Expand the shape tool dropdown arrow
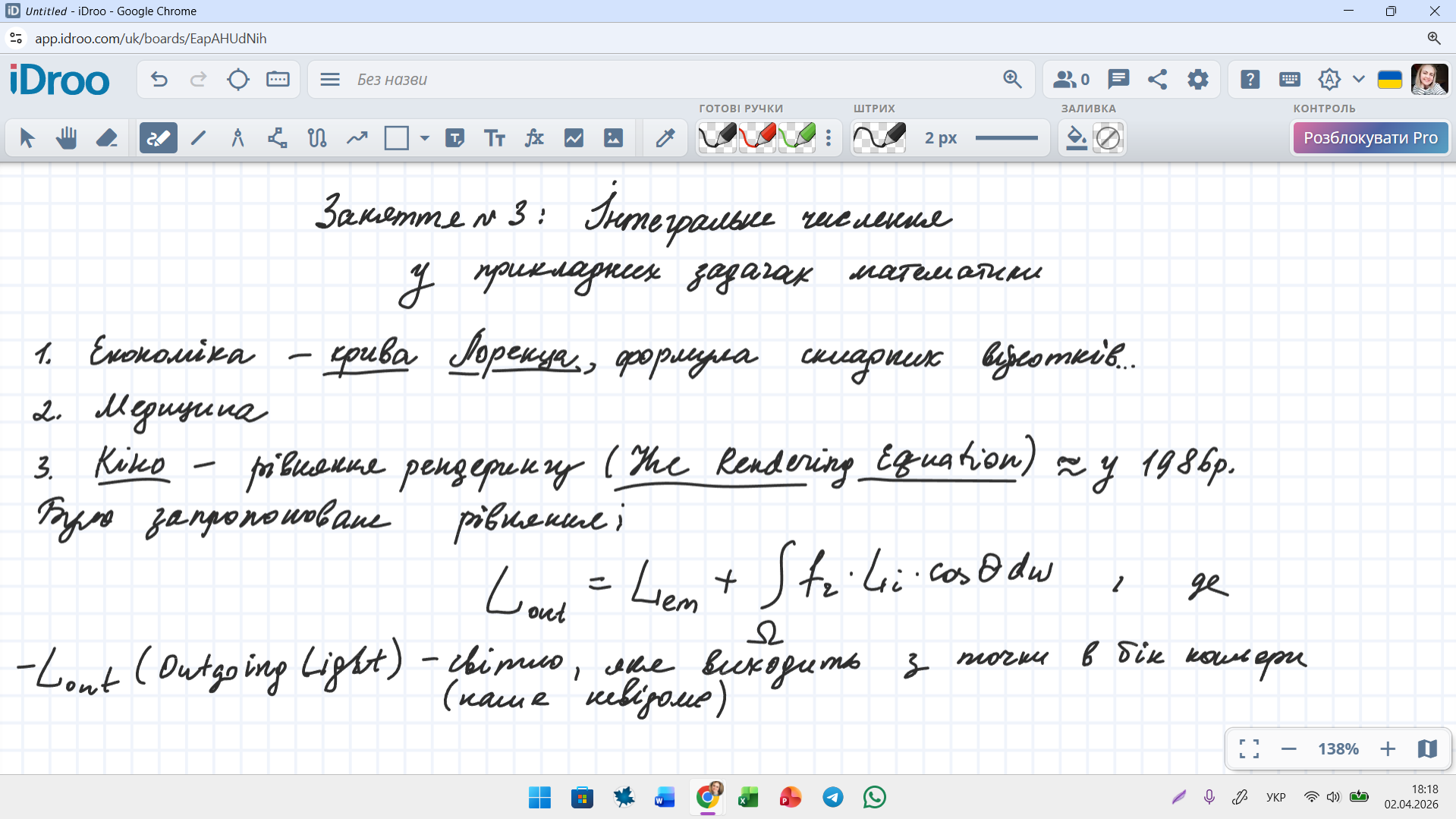The image size is (1456, 819). (425, 138)
